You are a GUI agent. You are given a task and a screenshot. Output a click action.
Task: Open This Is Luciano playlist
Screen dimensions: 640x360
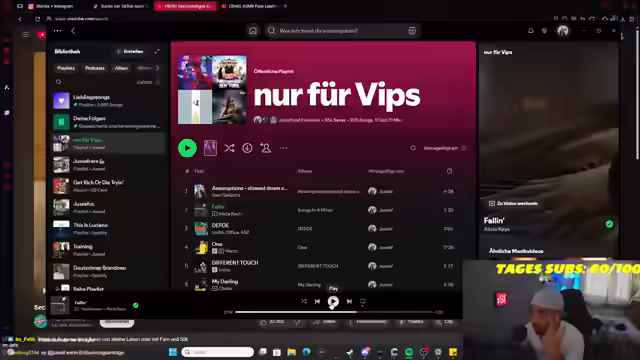(108, 229)
